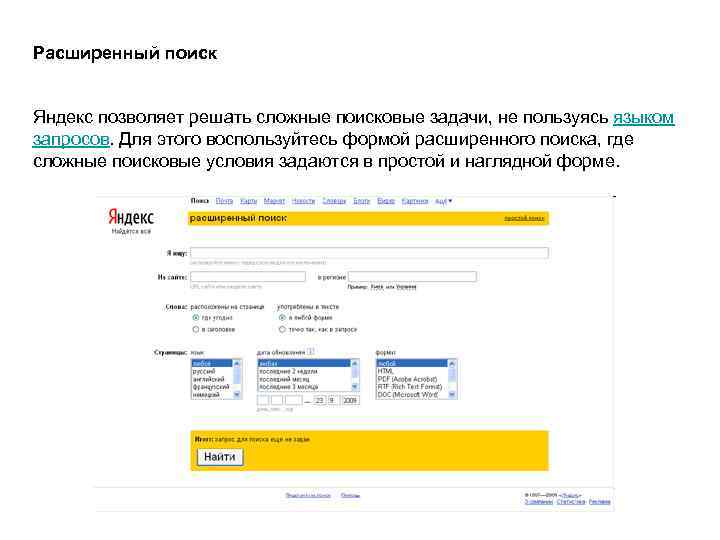Click the Киев example region link
The image size is (720, 540).
click(x=377, y=287)
